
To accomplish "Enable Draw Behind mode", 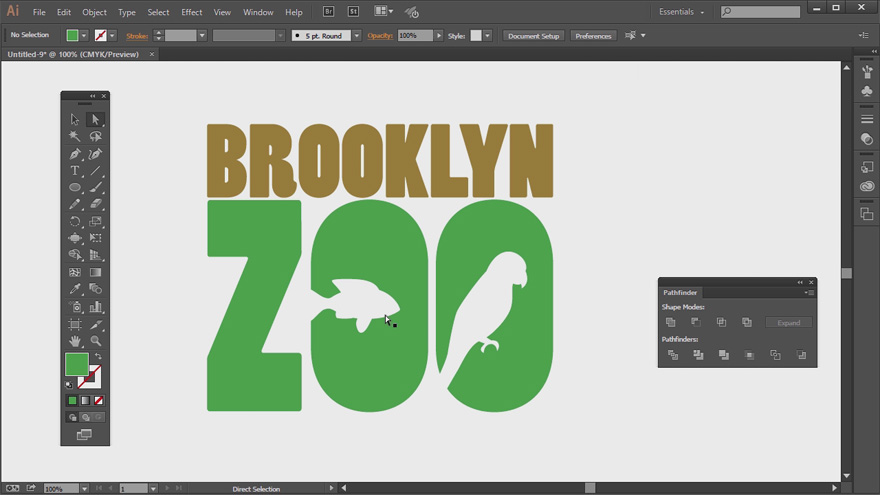I will pyautogui.click(x=85, y=417).
